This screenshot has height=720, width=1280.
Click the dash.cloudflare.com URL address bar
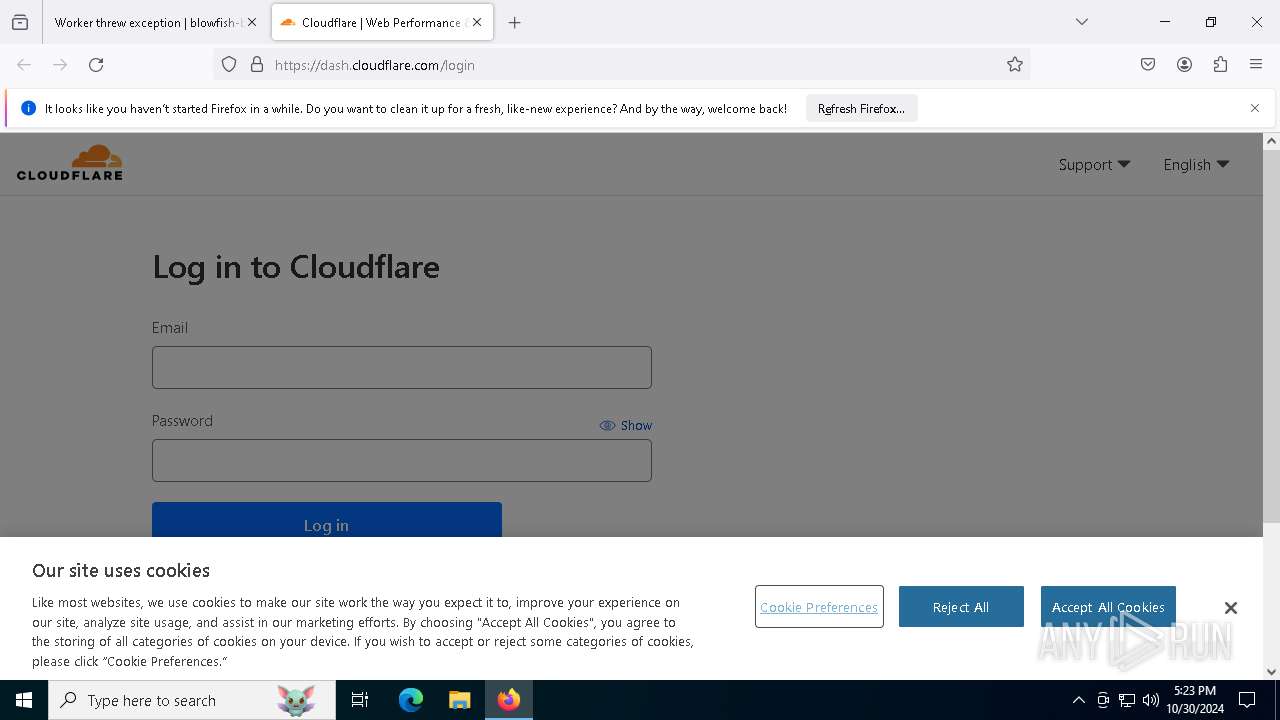[x=620, y=65]
